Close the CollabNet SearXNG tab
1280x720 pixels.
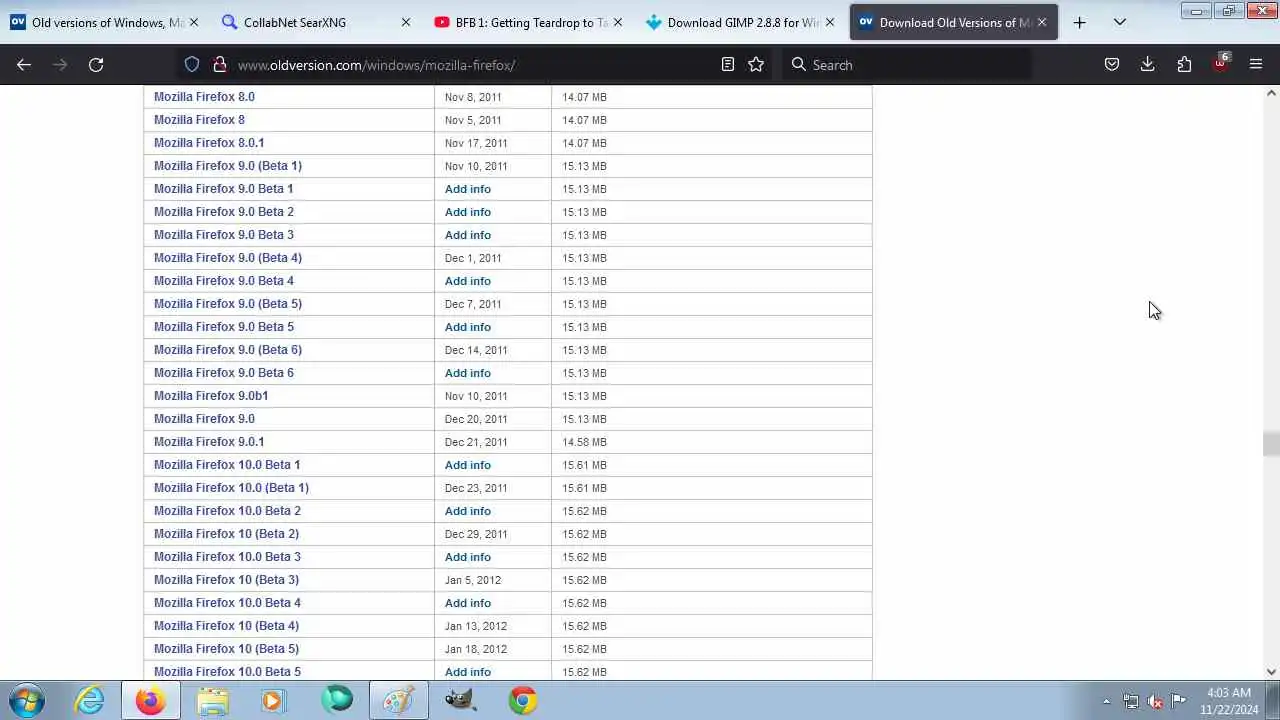(405, 22)
